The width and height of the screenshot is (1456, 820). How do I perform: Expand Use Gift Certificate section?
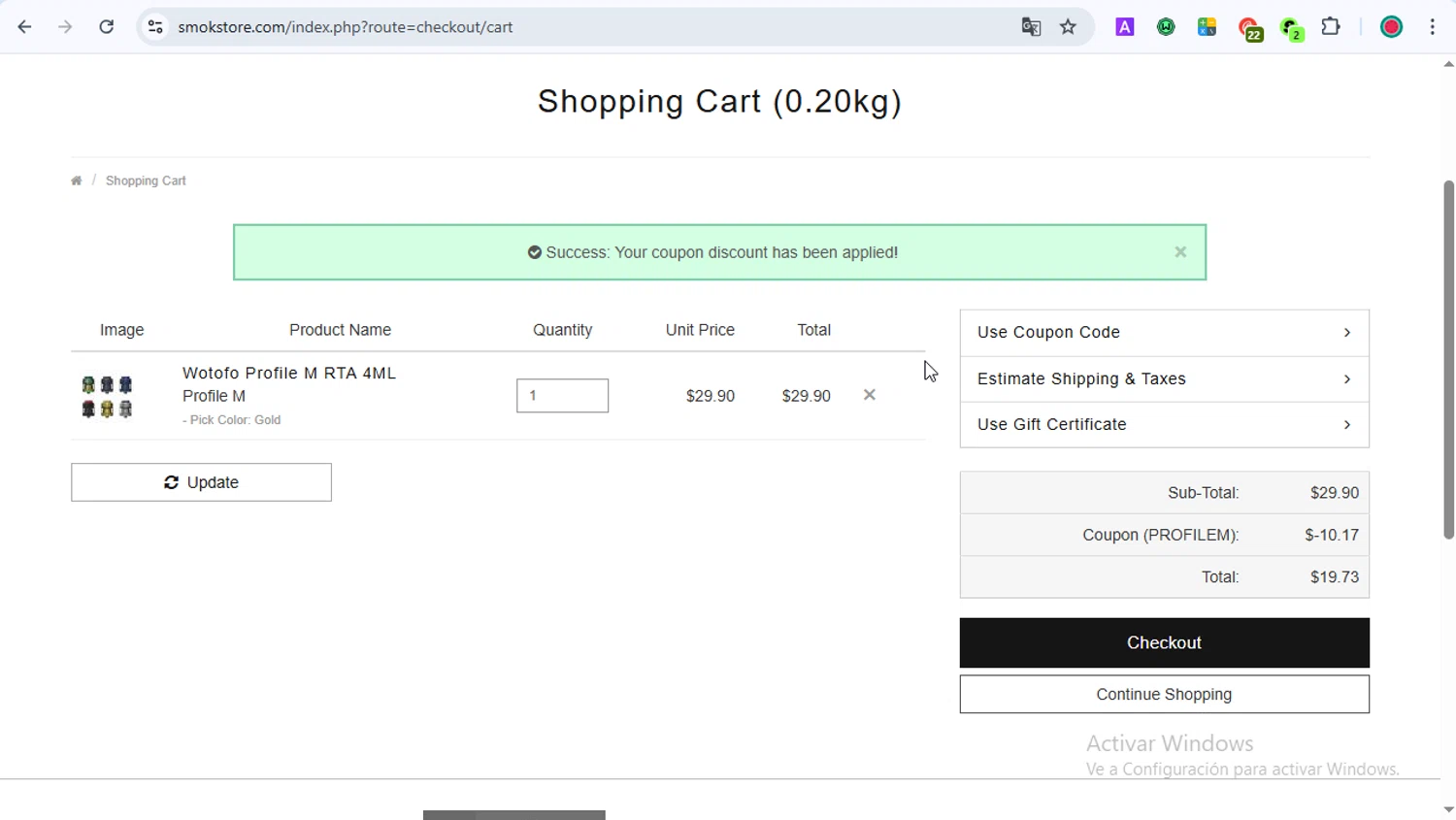click(x=1164, y=424)
